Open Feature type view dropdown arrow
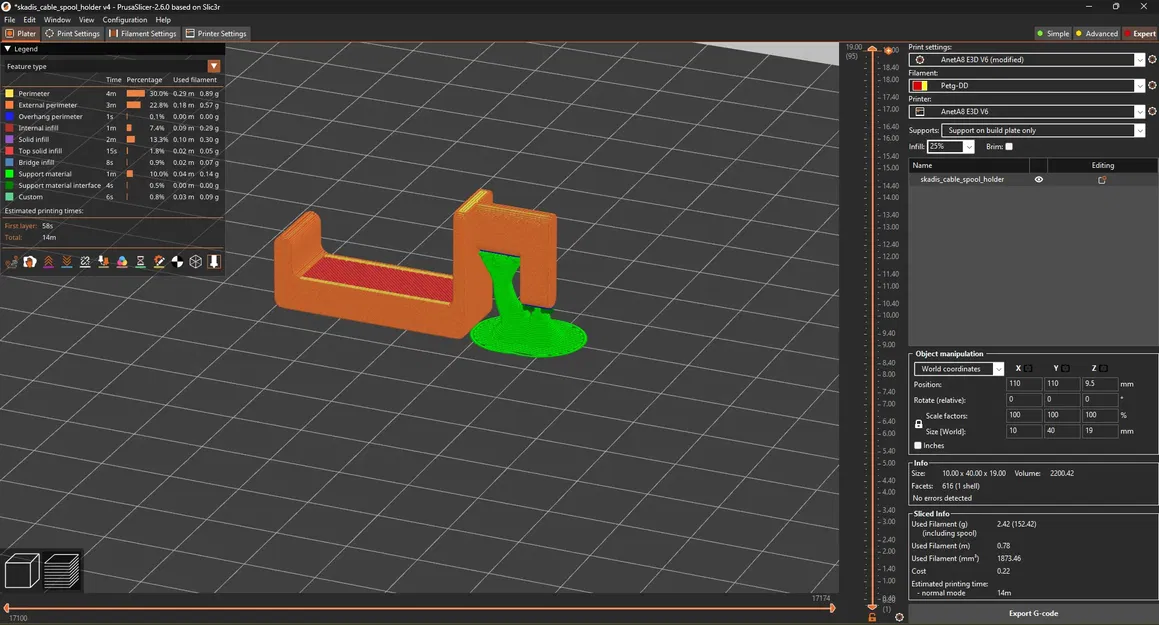Image resolution: width=1159 pixels, height=625 pixels. (214, 66)
